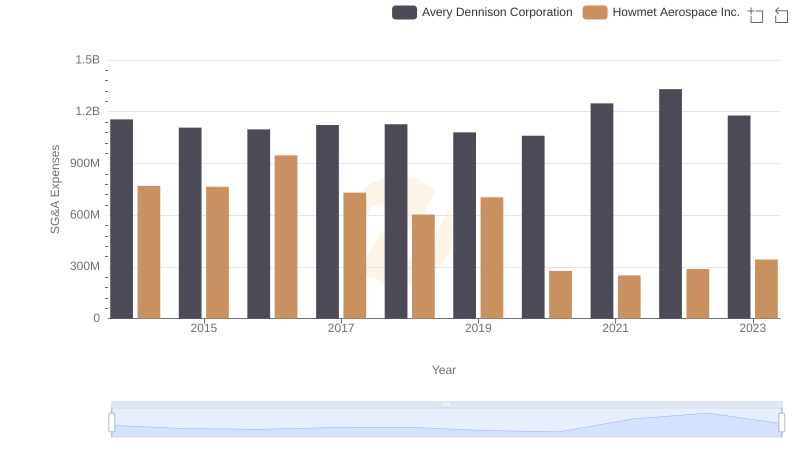800x461 pixels.
Task: Click Avery Dennison bar for 2021
Action: (602, 211)
